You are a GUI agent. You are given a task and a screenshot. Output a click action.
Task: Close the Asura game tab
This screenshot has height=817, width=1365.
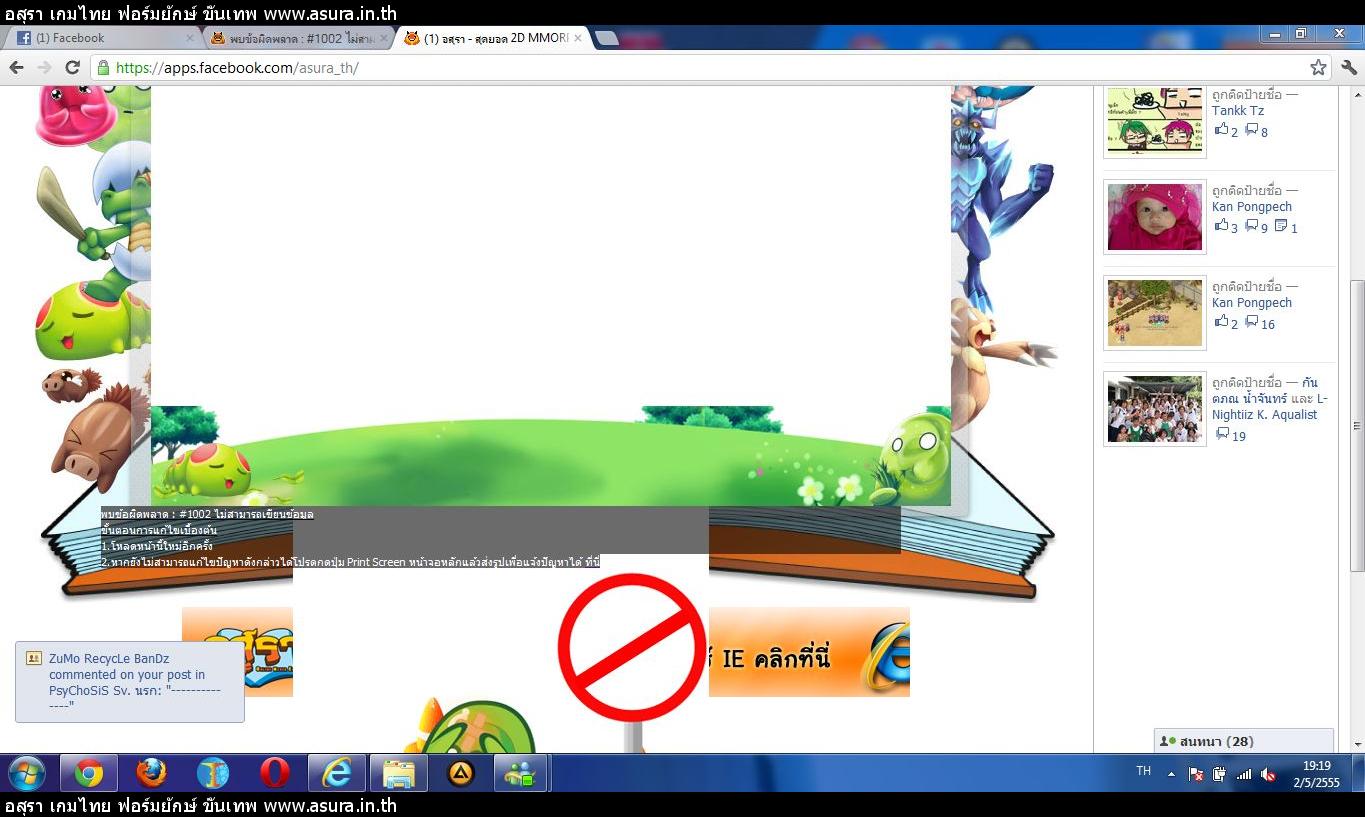click(577, 38)
